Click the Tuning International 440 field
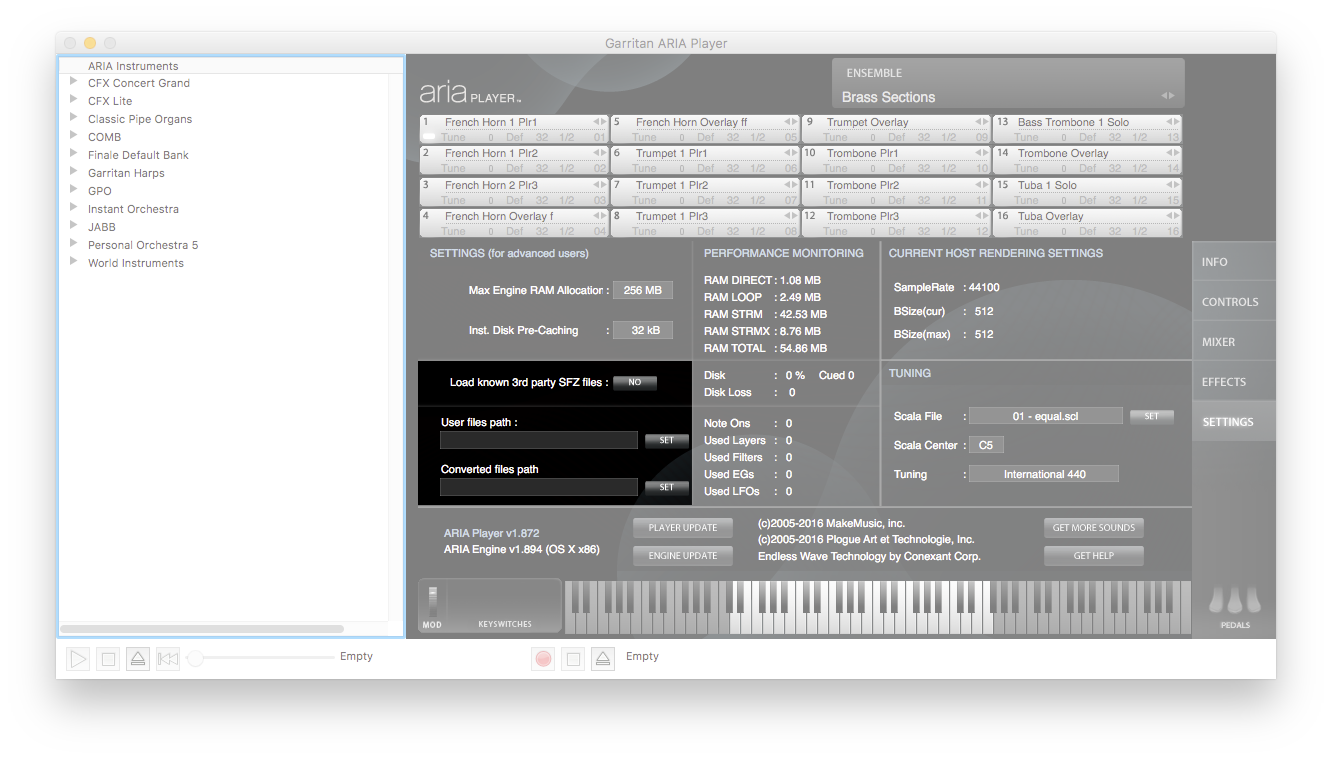Viewport: 1332px width, 759px height. point(1044,474)
